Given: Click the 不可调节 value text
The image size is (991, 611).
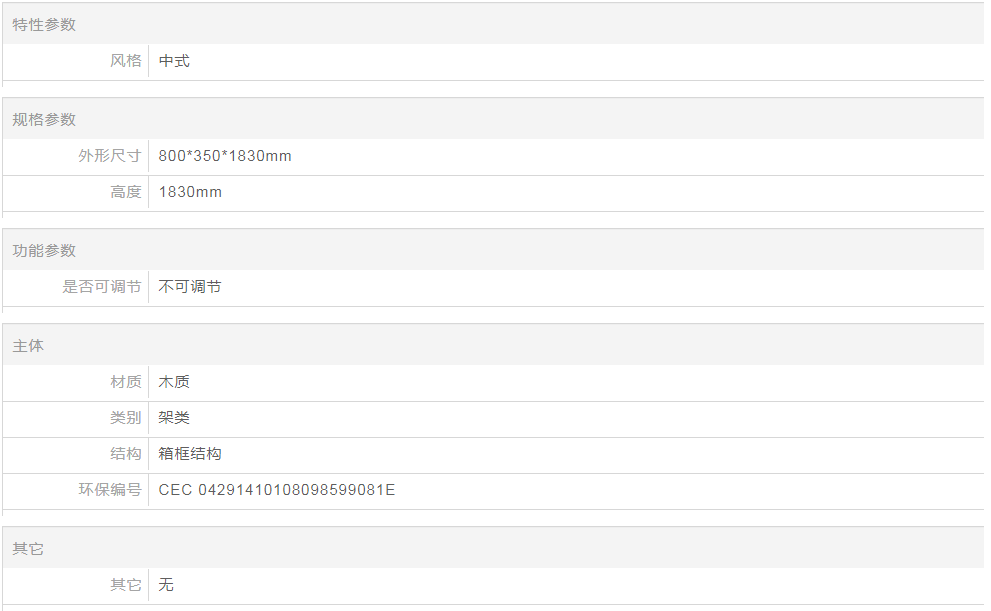Looking at the screenshot, I should point(190,287).
